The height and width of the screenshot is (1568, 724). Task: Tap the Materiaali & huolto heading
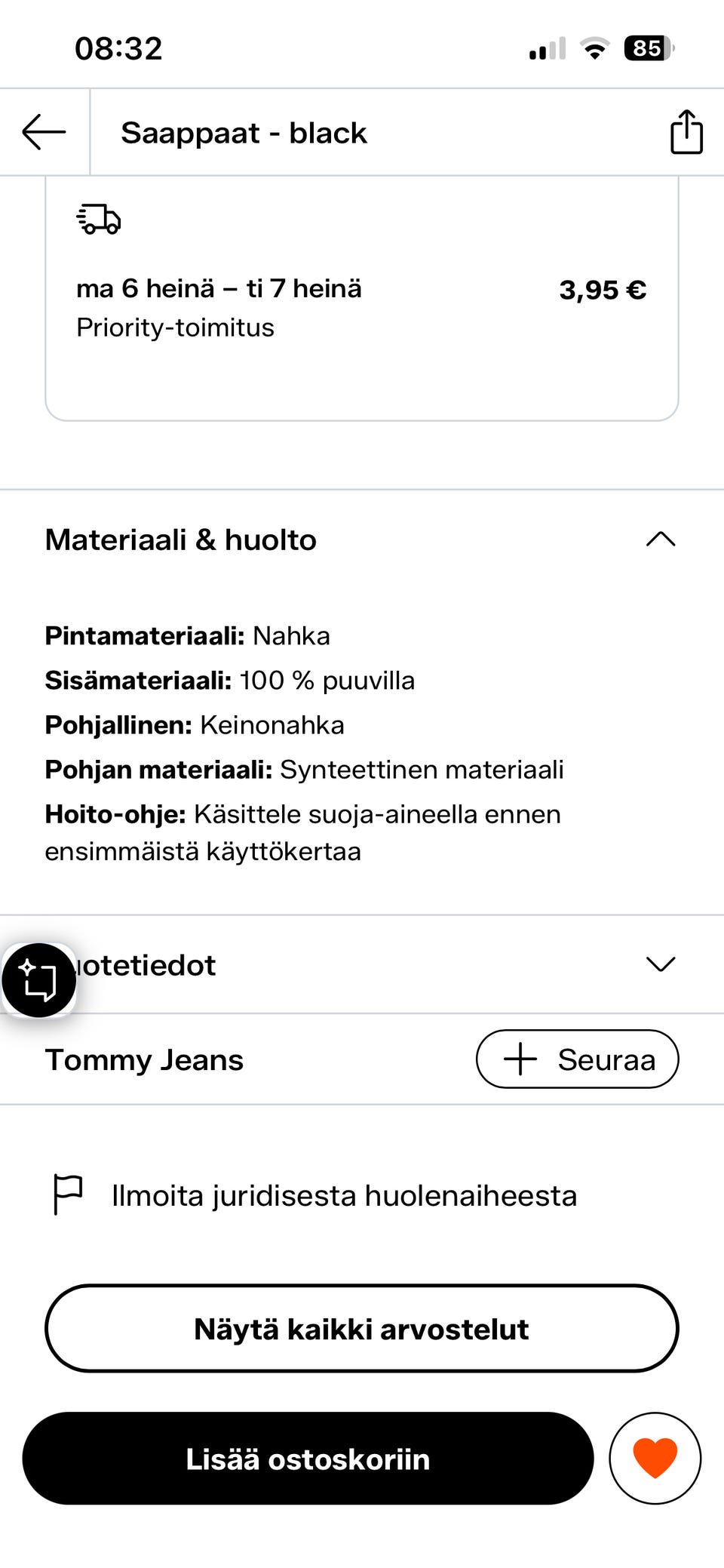click(181, 540)
